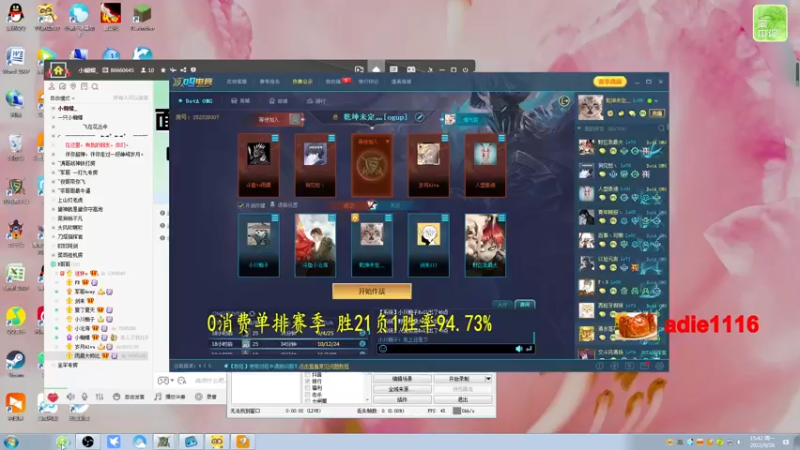Click the speaker icon in room chat box
This screenshot has width=800, height=450.
[519, 349]
